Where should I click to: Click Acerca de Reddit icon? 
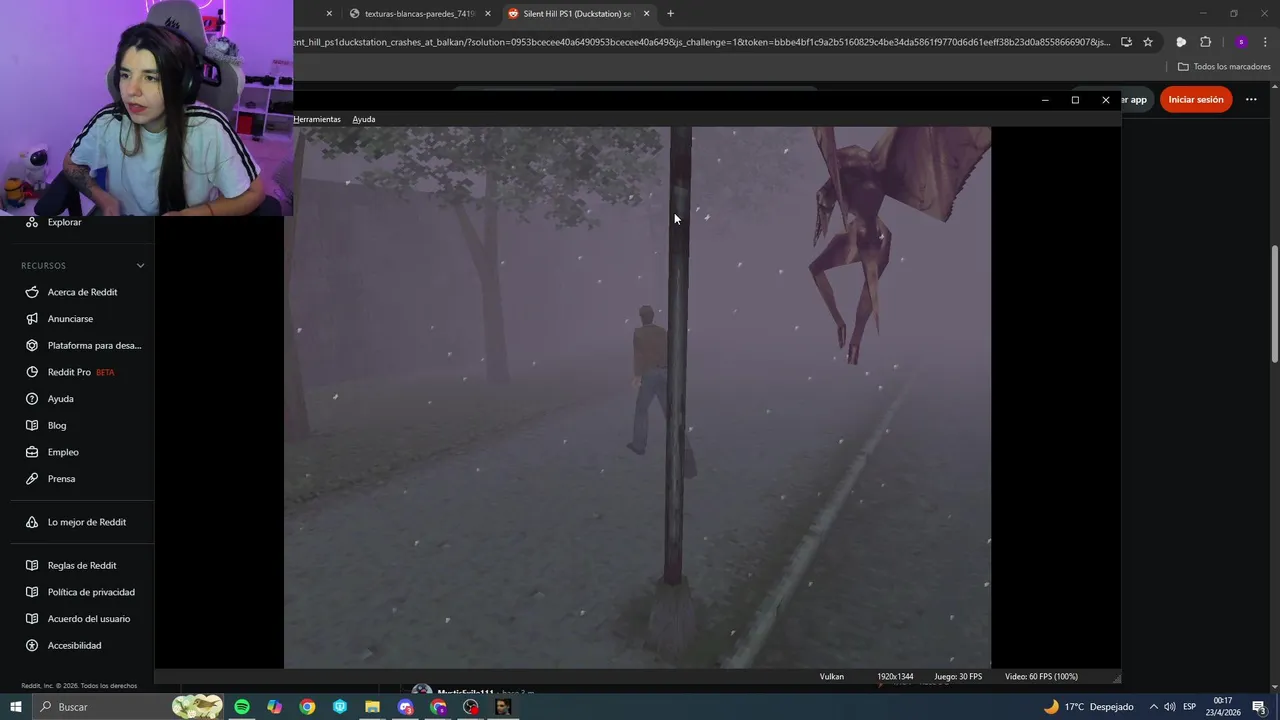(31, 292)
